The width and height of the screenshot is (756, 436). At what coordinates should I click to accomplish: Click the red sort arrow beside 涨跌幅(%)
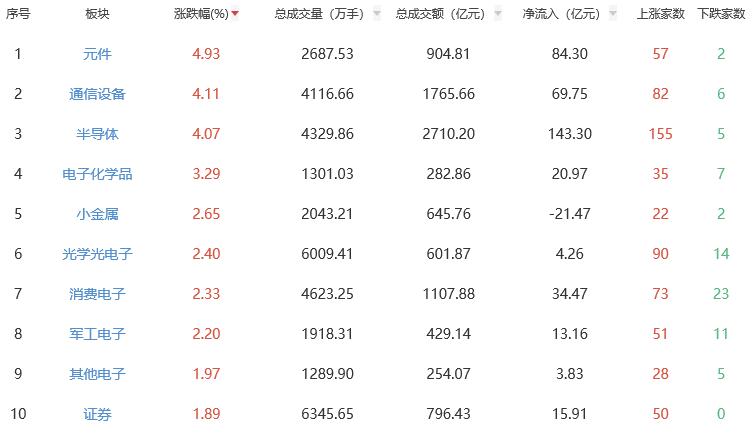[235, 15]
